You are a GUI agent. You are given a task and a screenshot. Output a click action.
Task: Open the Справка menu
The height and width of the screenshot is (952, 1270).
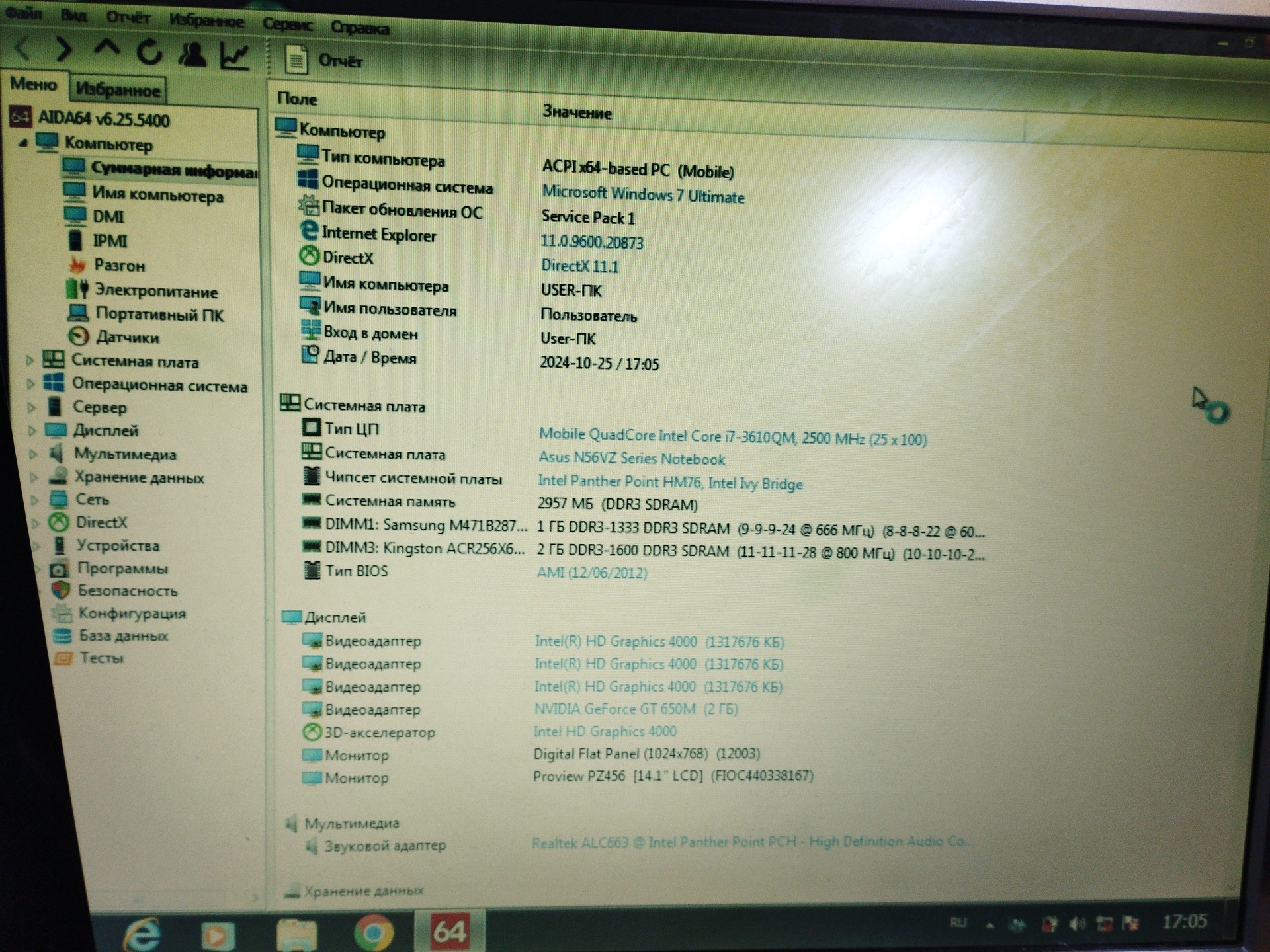[360, 27]
